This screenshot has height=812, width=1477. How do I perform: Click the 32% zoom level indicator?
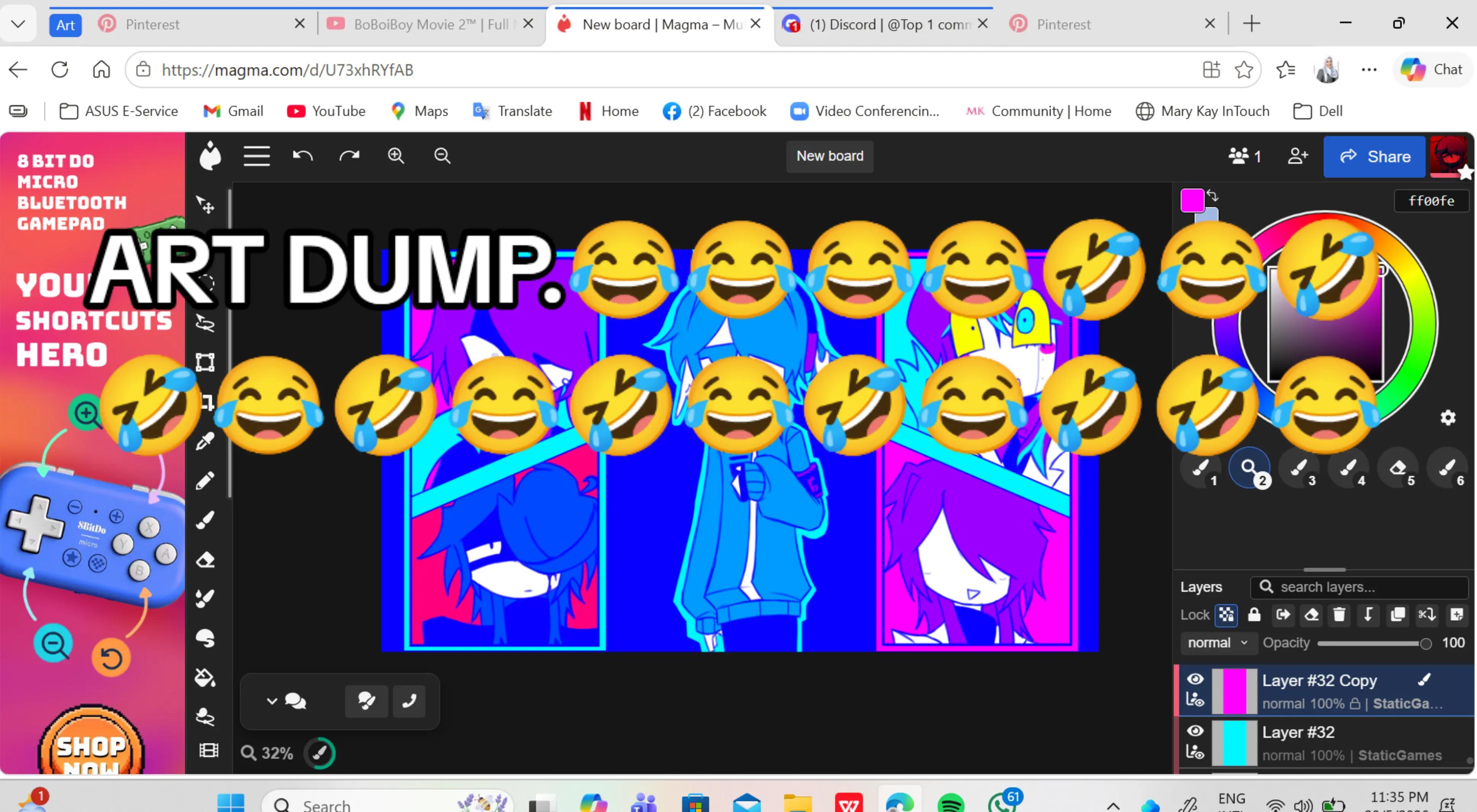point(267,753)
